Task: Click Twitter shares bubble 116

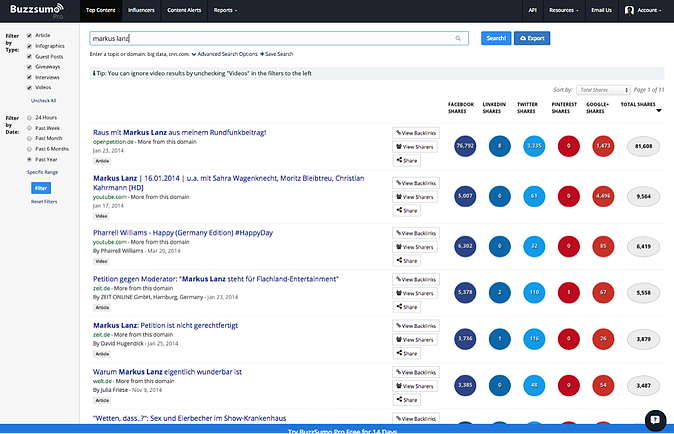Action: click(534, 339)
